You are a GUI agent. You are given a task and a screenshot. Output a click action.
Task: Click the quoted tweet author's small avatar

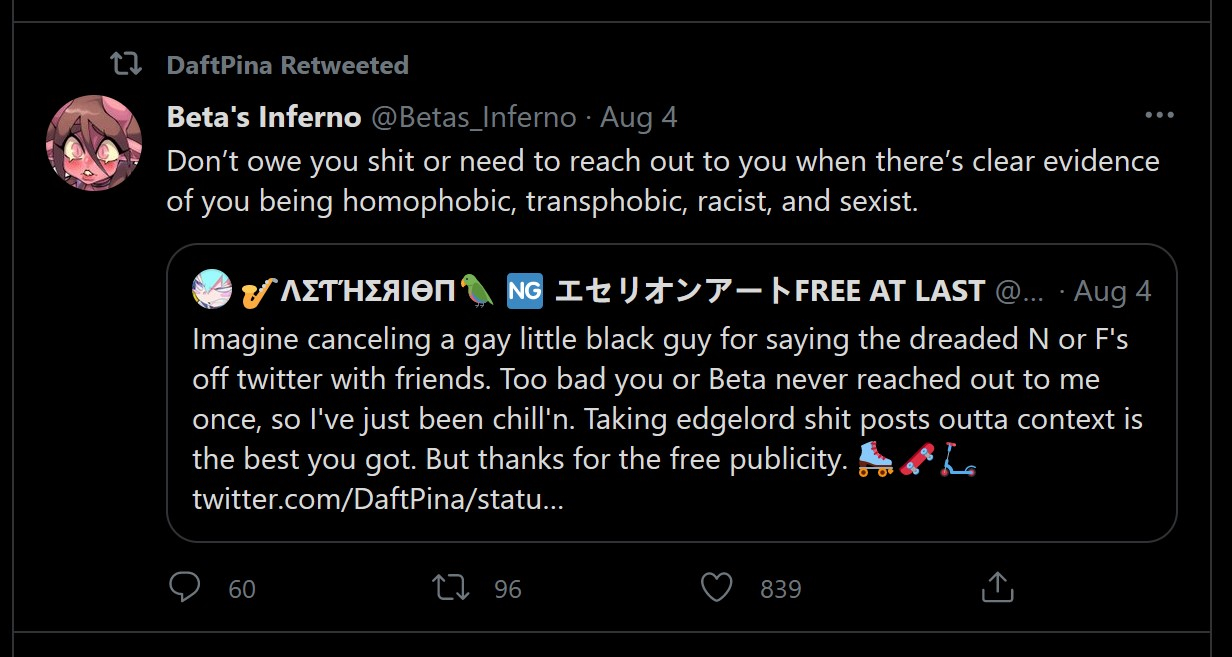[212, 290]
